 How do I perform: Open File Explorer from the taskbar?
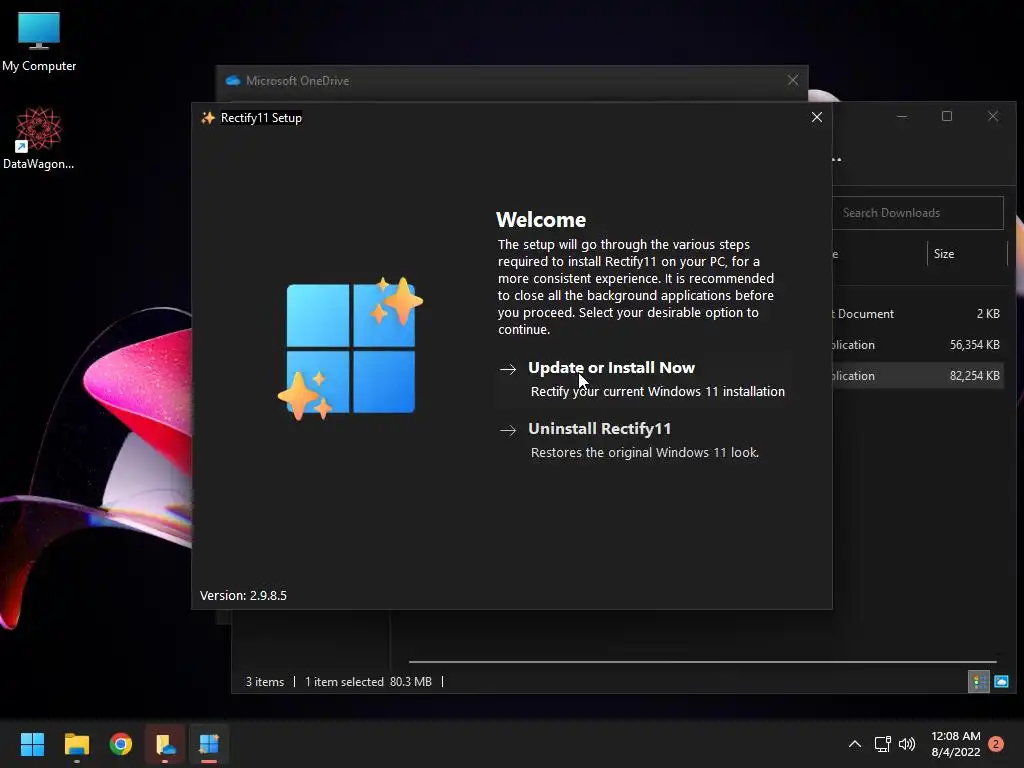tap(76, 744)
